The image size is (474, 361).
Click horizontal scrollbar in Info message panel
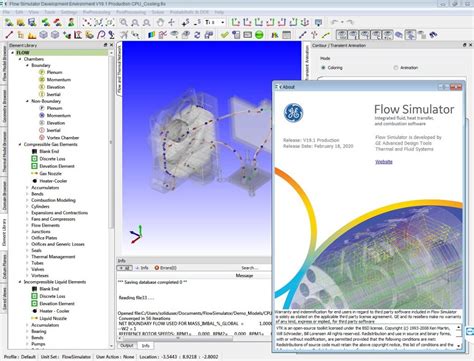[177, 338]
